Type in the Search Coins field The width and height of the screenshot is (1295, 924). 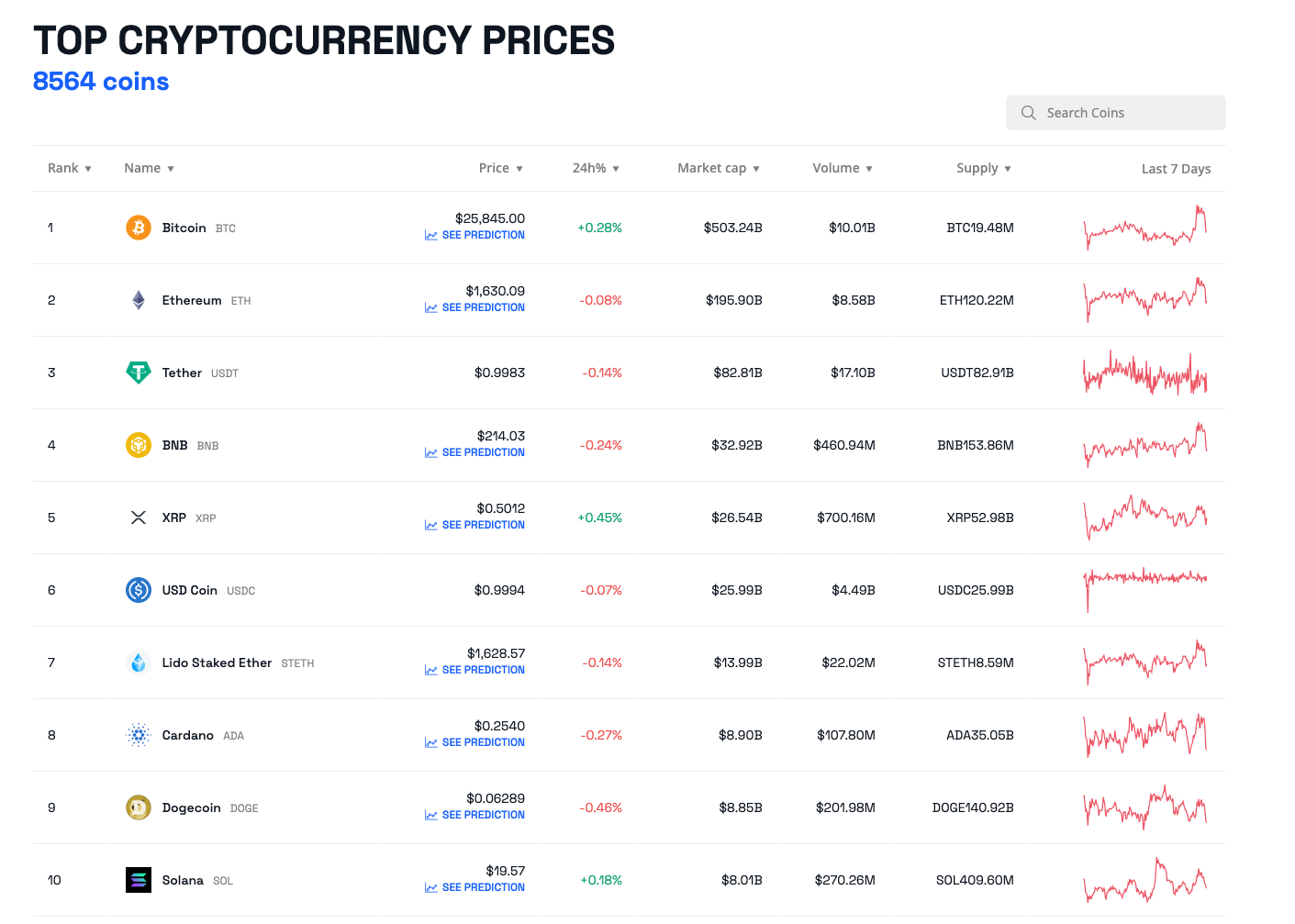pos(1129,113)
